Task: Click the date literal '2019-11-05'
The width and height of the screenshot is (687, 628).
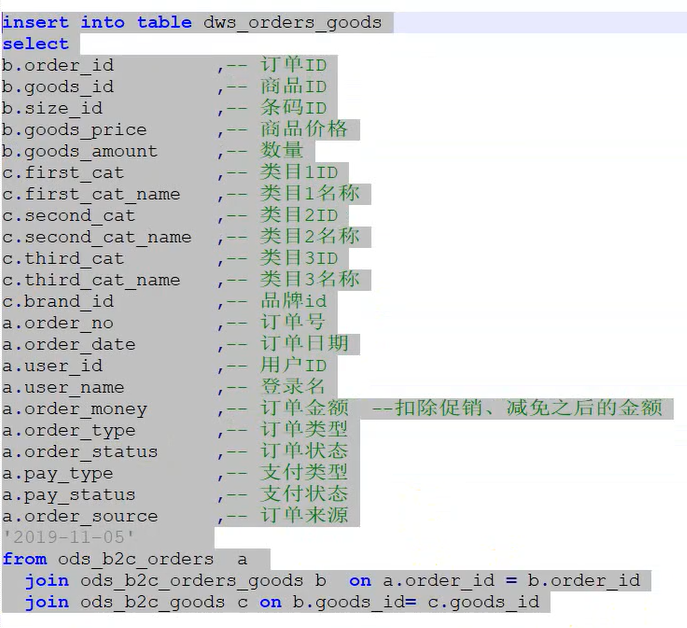Action: click(69, 537)
